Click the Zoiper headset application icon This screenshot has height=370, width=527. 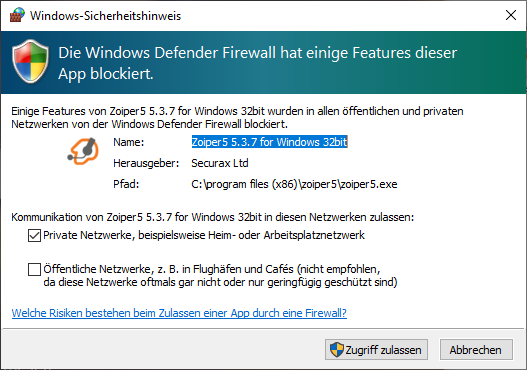[x=83, y=151]
